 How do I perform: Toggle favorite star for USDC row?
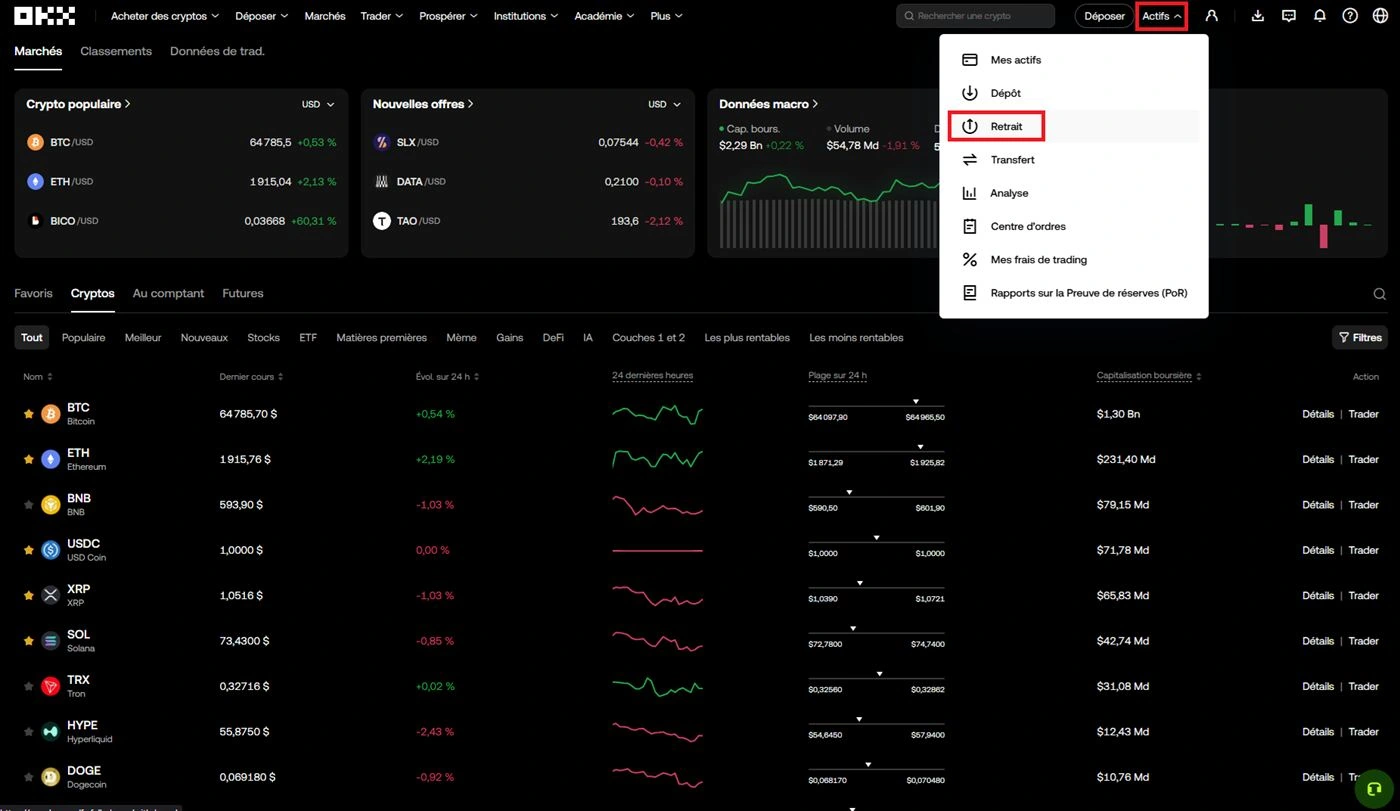click(28, 550)
